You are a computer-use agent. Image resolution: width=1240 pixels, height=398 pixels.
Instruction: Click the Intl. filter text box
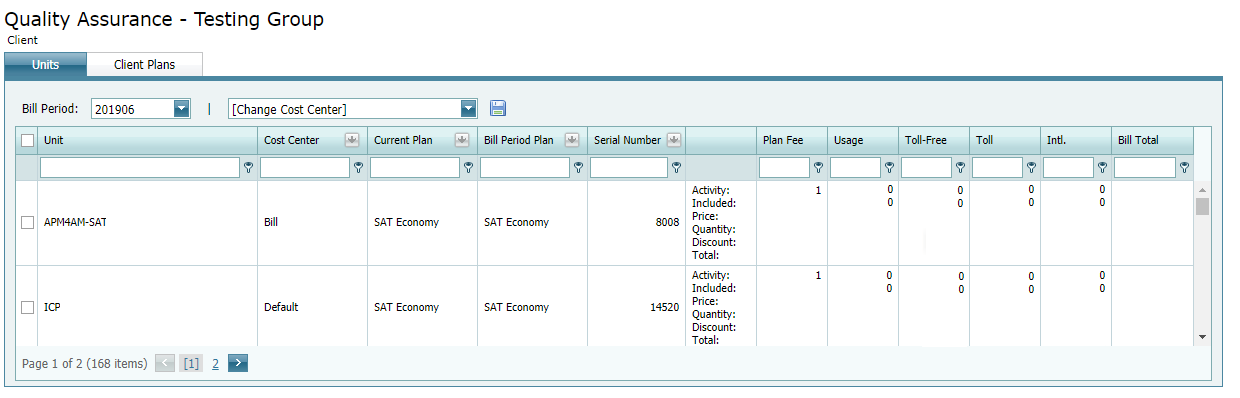[x=1068, y=168]
